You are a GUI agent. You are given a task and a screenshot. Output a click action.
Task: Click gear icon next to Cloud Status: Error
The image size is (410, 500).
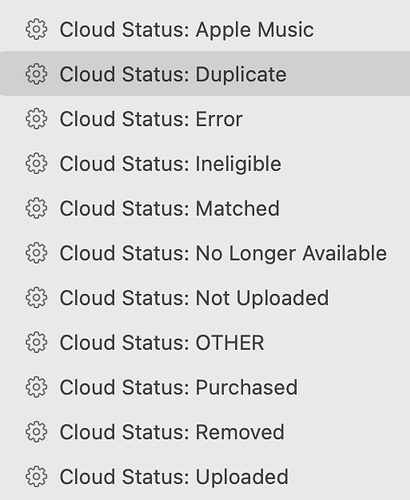(x=36, y=119)
